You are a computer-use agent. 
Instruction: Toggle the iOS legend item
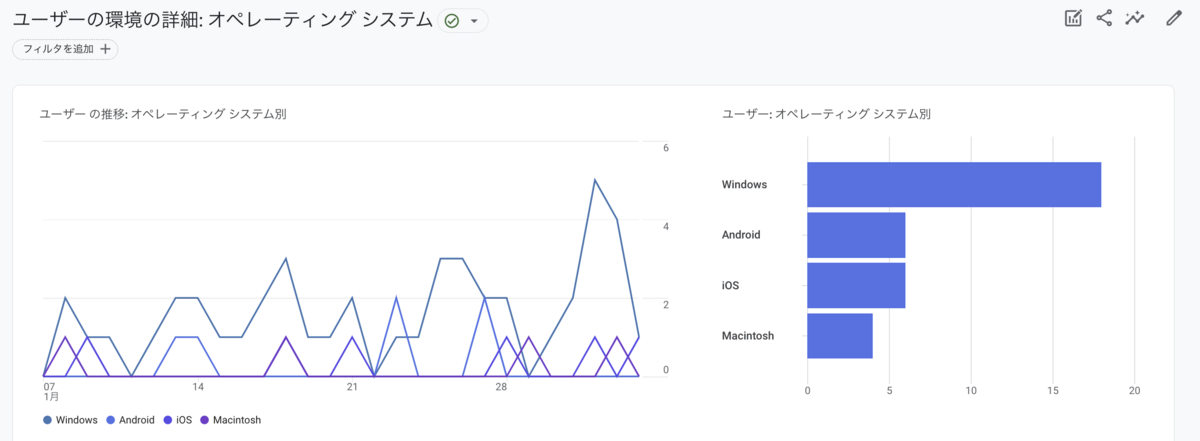click(x=177, y=420)
